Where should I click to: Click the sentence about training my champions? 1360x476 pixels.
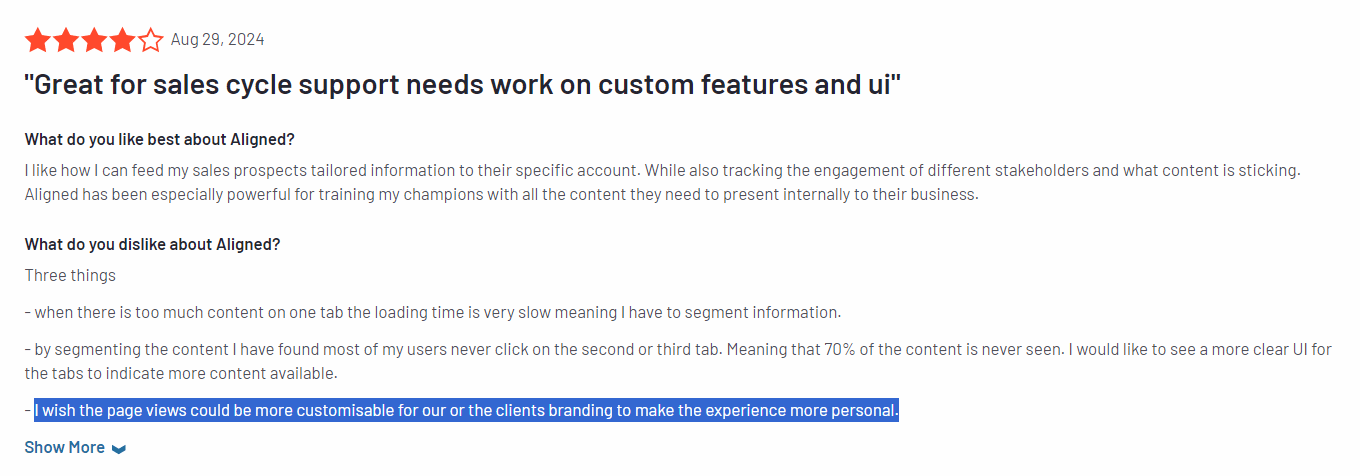point(501,194)
